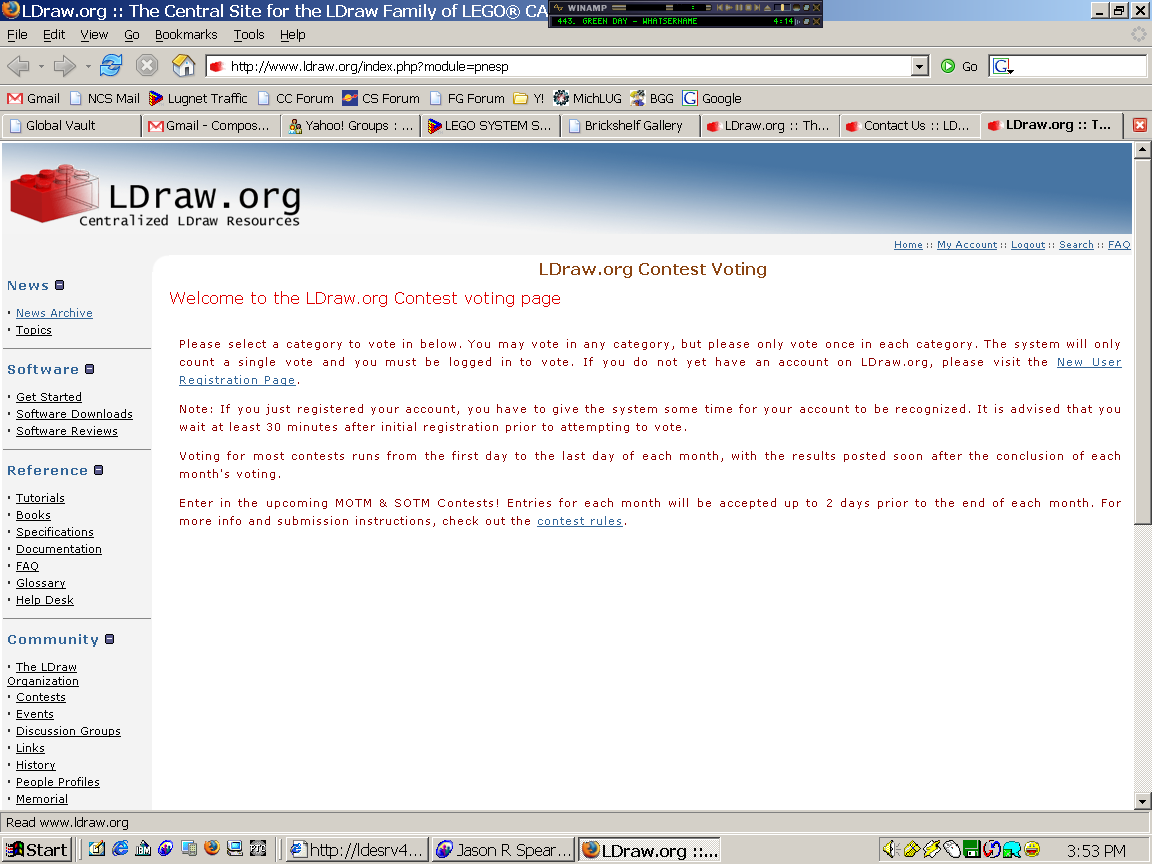
Task: Click the green Go button icon
Action: point(948,66)
